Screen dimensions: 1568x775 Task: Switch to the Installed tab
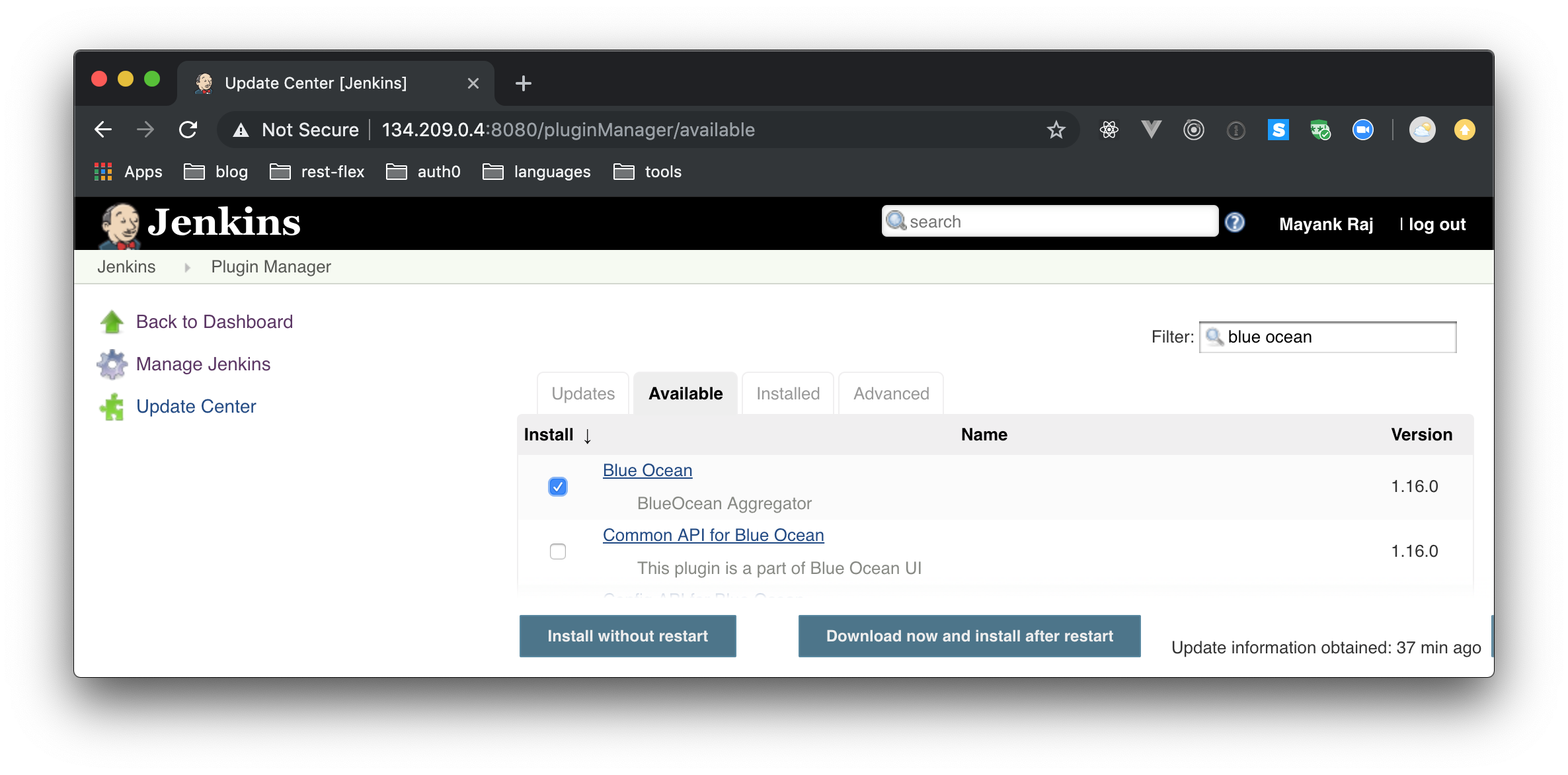(x=787, y=393)
